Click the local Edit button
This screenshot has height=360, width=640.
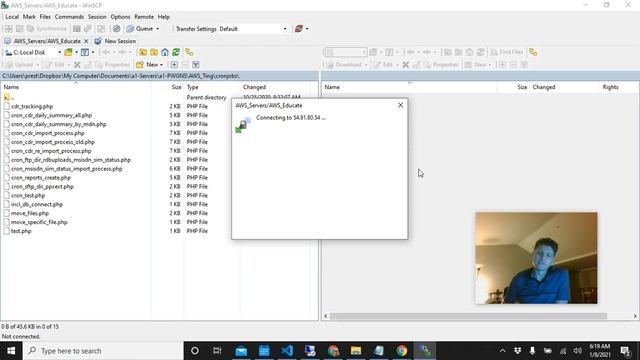[55, 64]
